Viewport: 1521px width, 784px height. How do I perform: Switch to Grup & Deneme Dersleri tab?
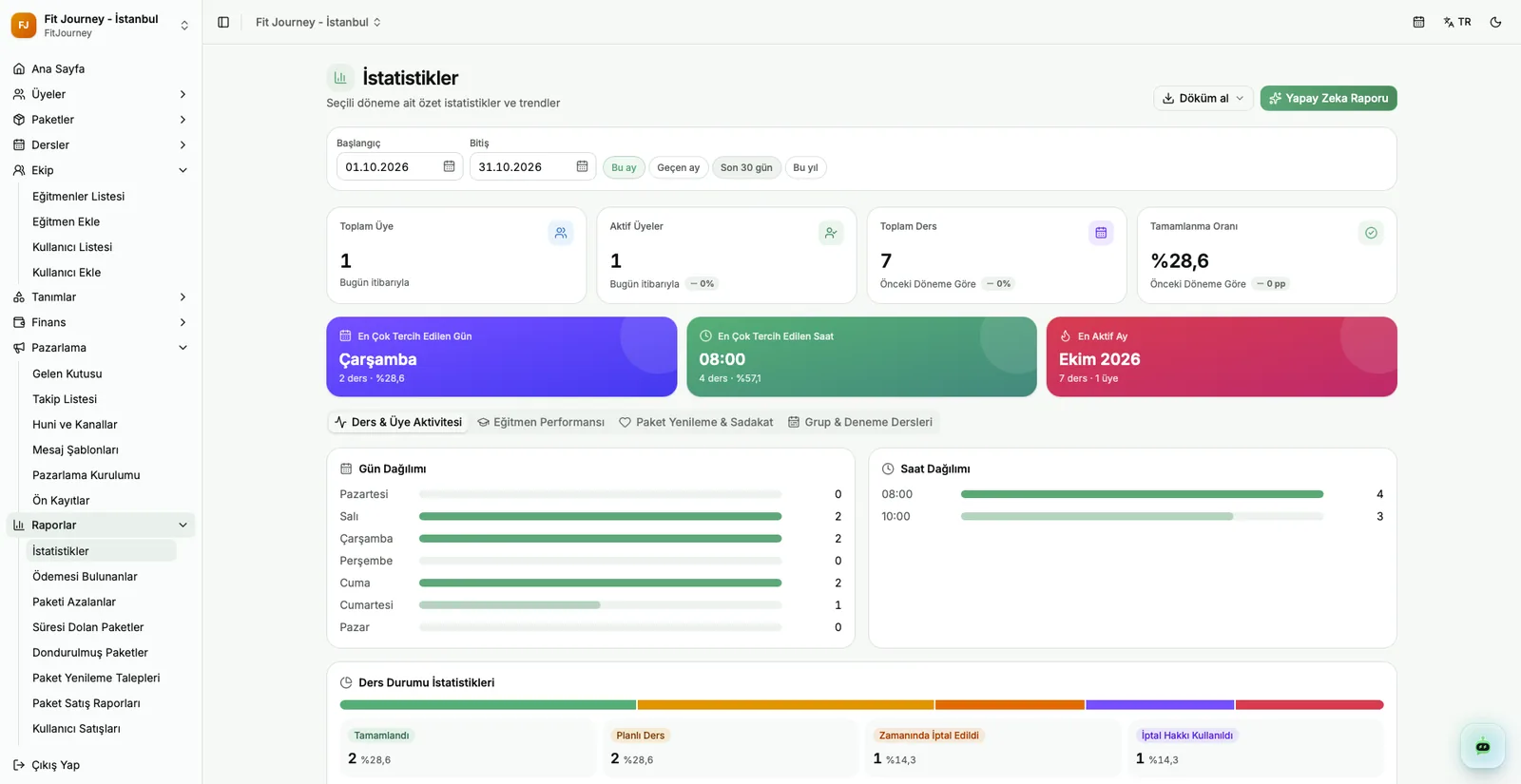pyautogui.click(x=860, y=422)
